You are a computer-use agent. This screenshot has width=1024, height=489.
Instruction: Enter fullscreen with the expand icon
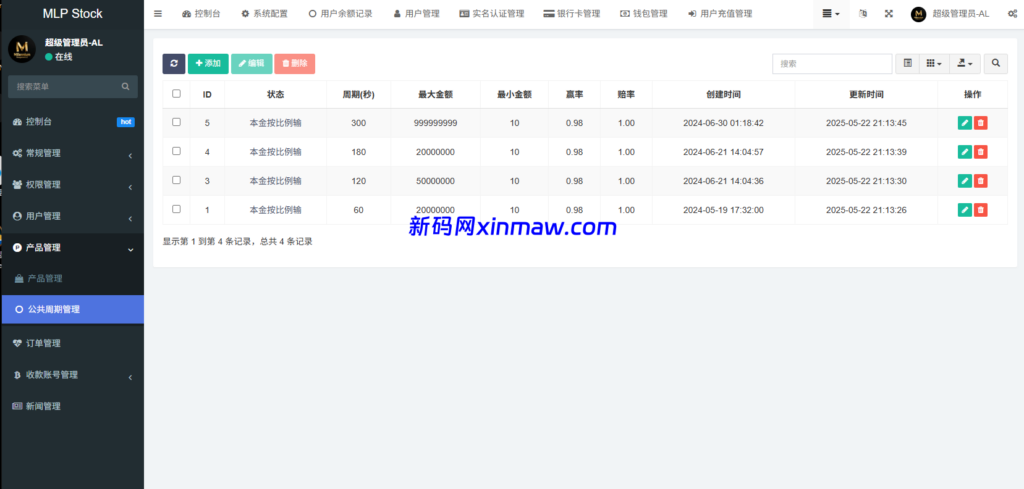click(889, 14)
